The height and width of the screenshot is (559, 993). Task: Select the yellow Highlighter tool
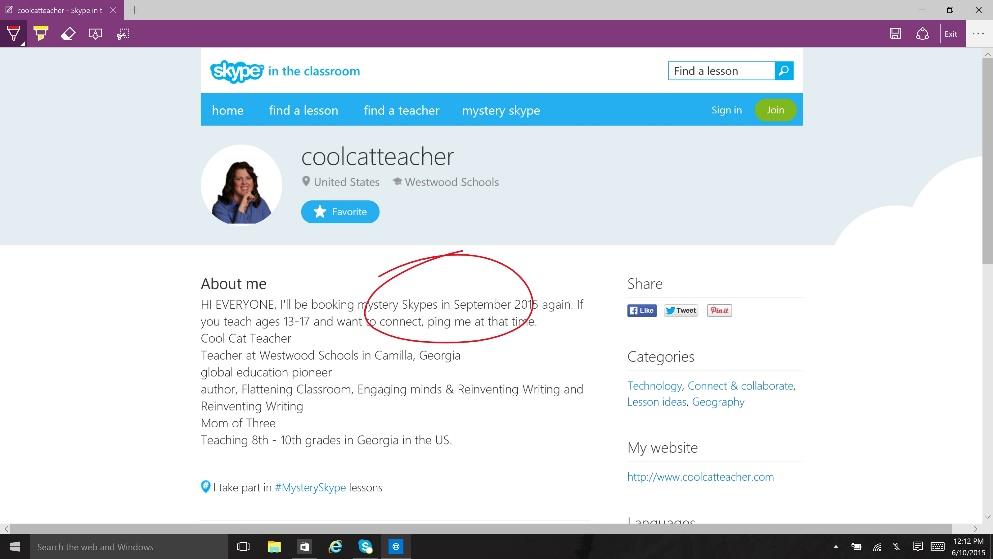41,34
